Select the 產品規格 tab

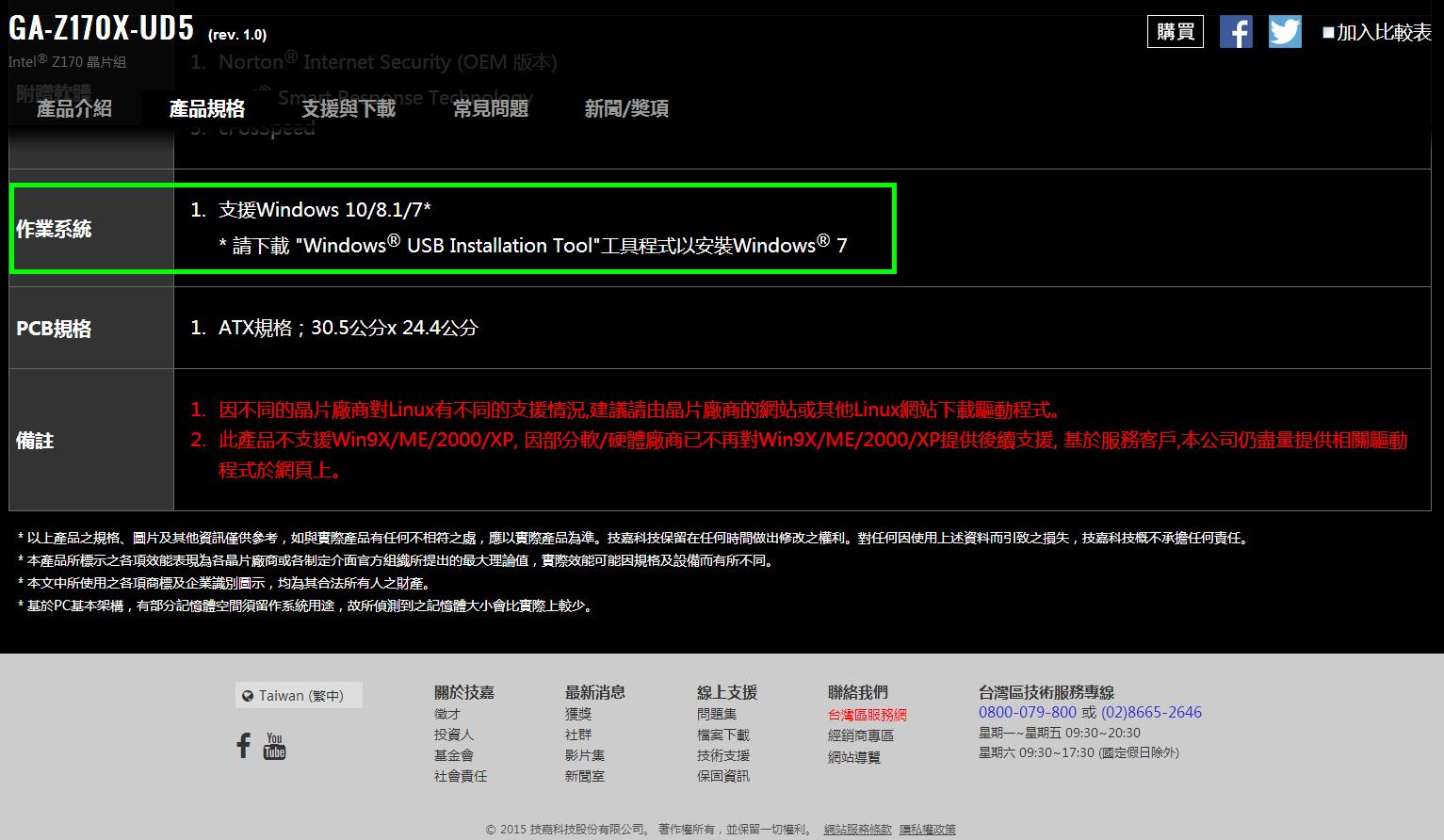click(x=207, y=108)
